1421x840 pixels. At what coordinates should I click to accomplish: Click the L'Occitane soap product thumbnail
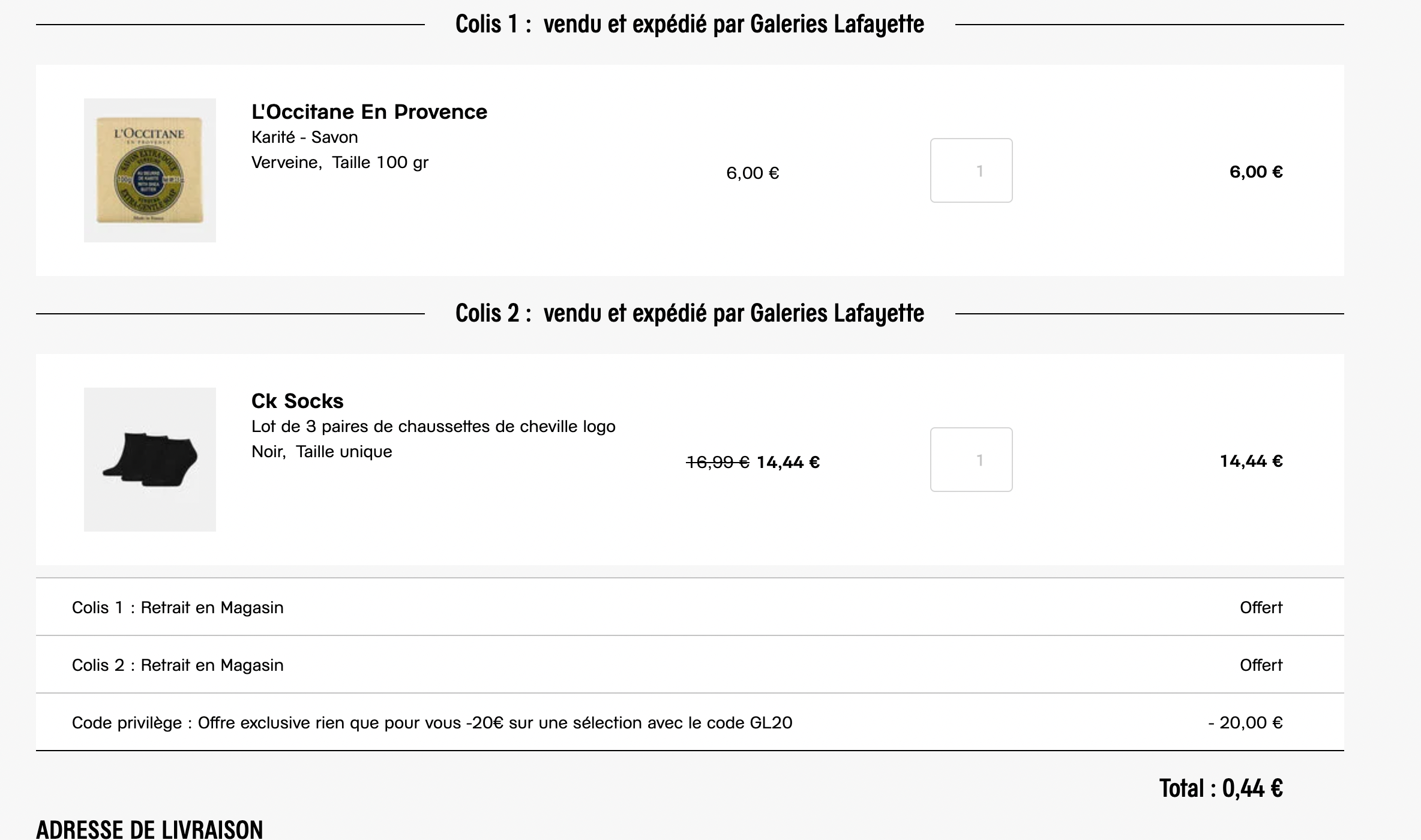(150, 170)
